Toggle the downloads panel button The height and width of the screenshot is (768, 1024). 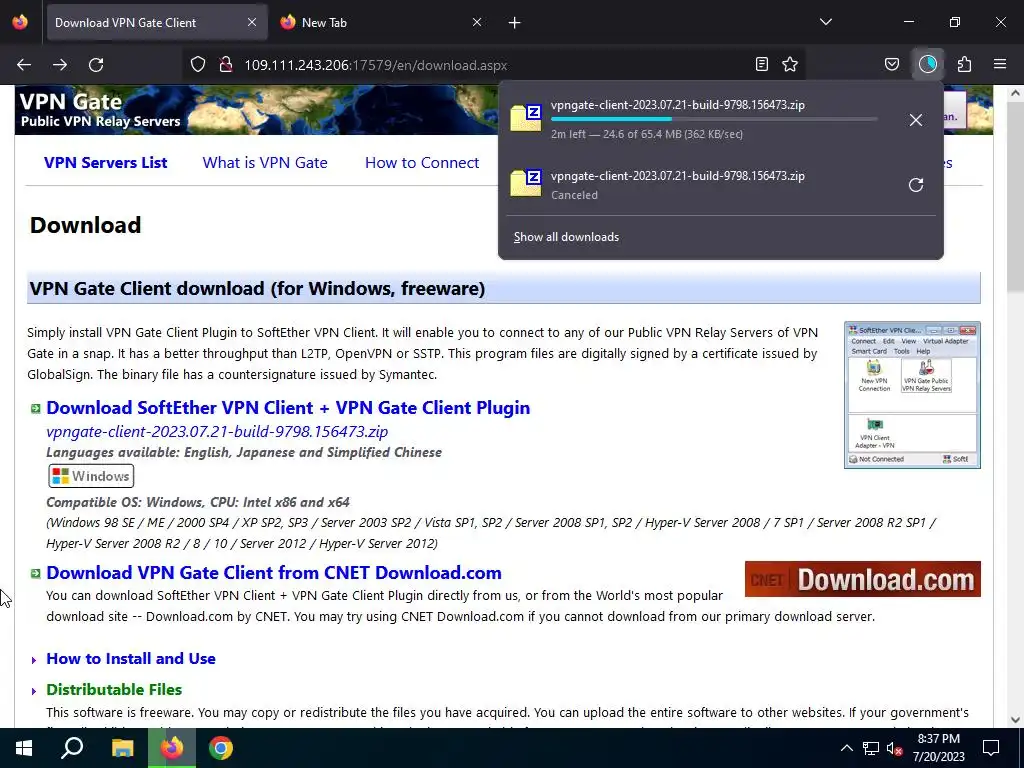click(928, 64)
